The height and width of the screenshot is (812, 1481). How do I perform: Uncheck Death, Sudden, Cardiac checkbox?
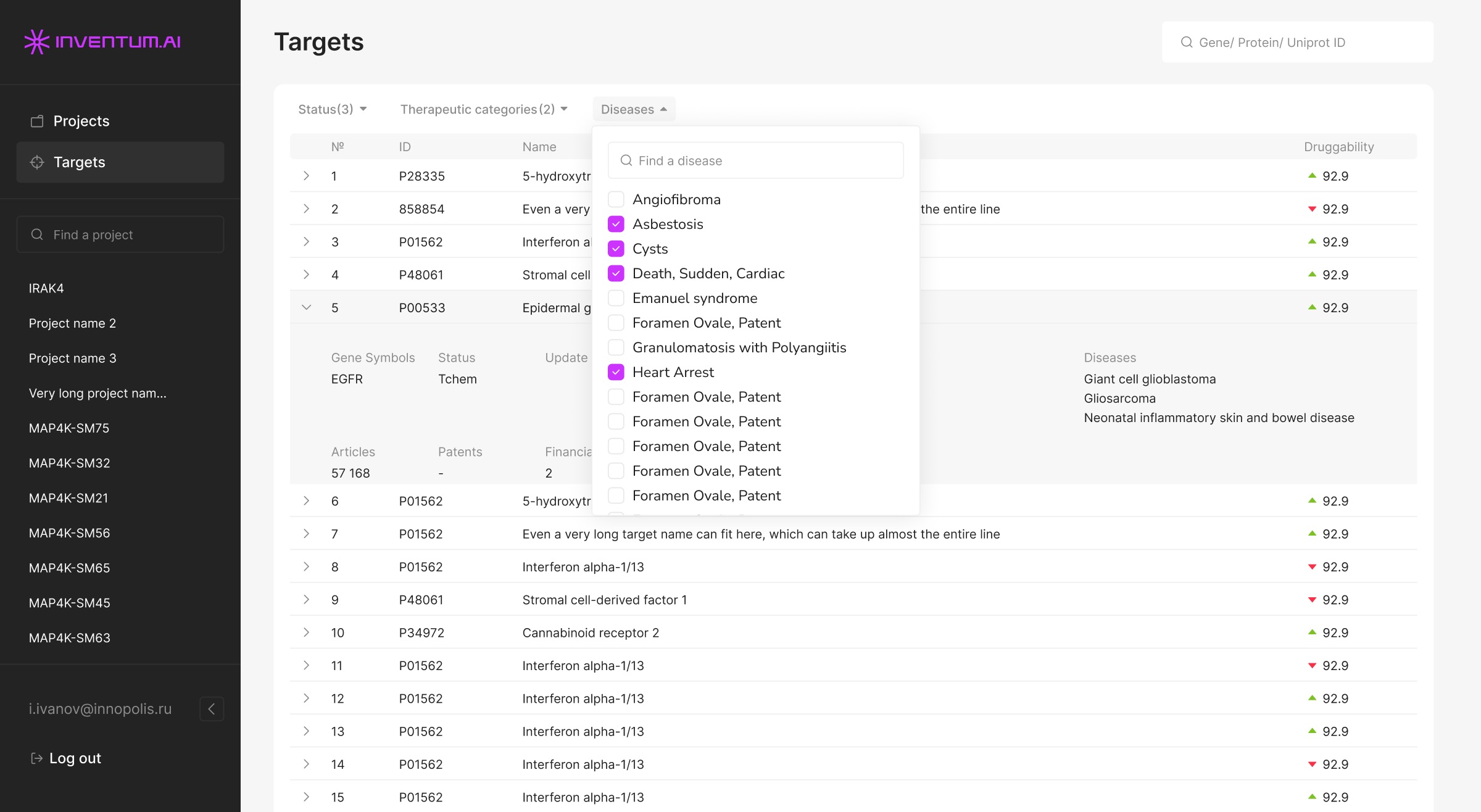[x=616, y=273]
